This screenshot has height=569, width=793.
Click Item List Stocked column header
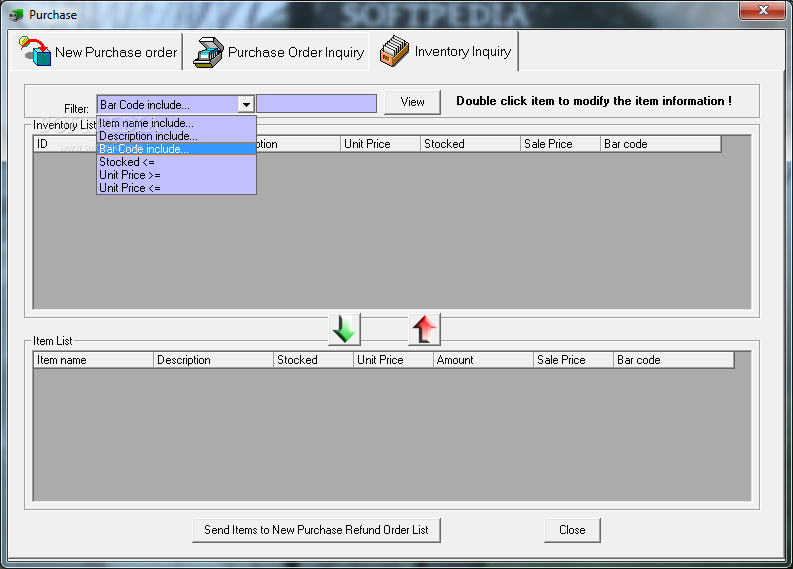[x=314, y=360]
